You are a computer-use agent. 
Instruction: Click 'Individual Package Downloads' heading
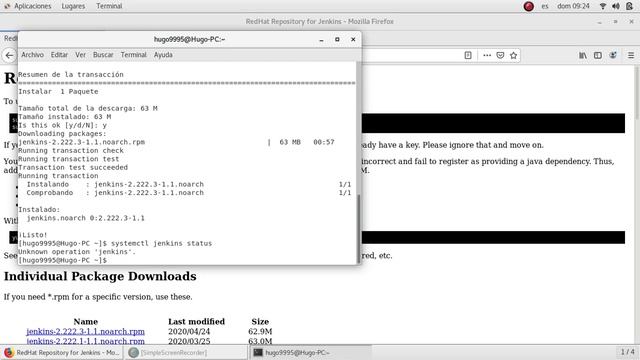[100, 276]
